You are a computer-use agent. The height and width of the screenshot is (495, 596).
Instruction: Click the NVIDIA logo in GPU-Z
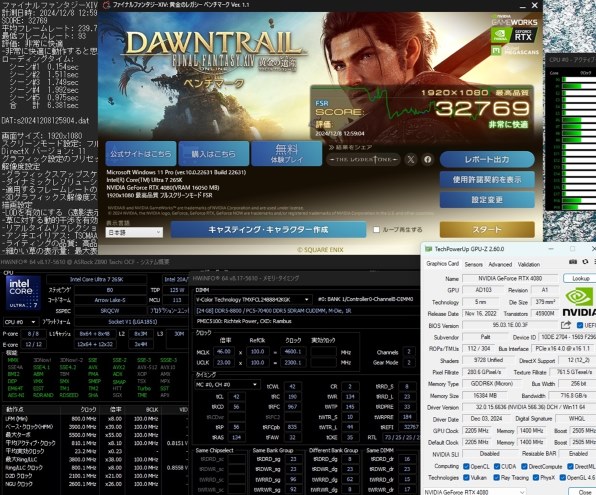coord(579,302)
